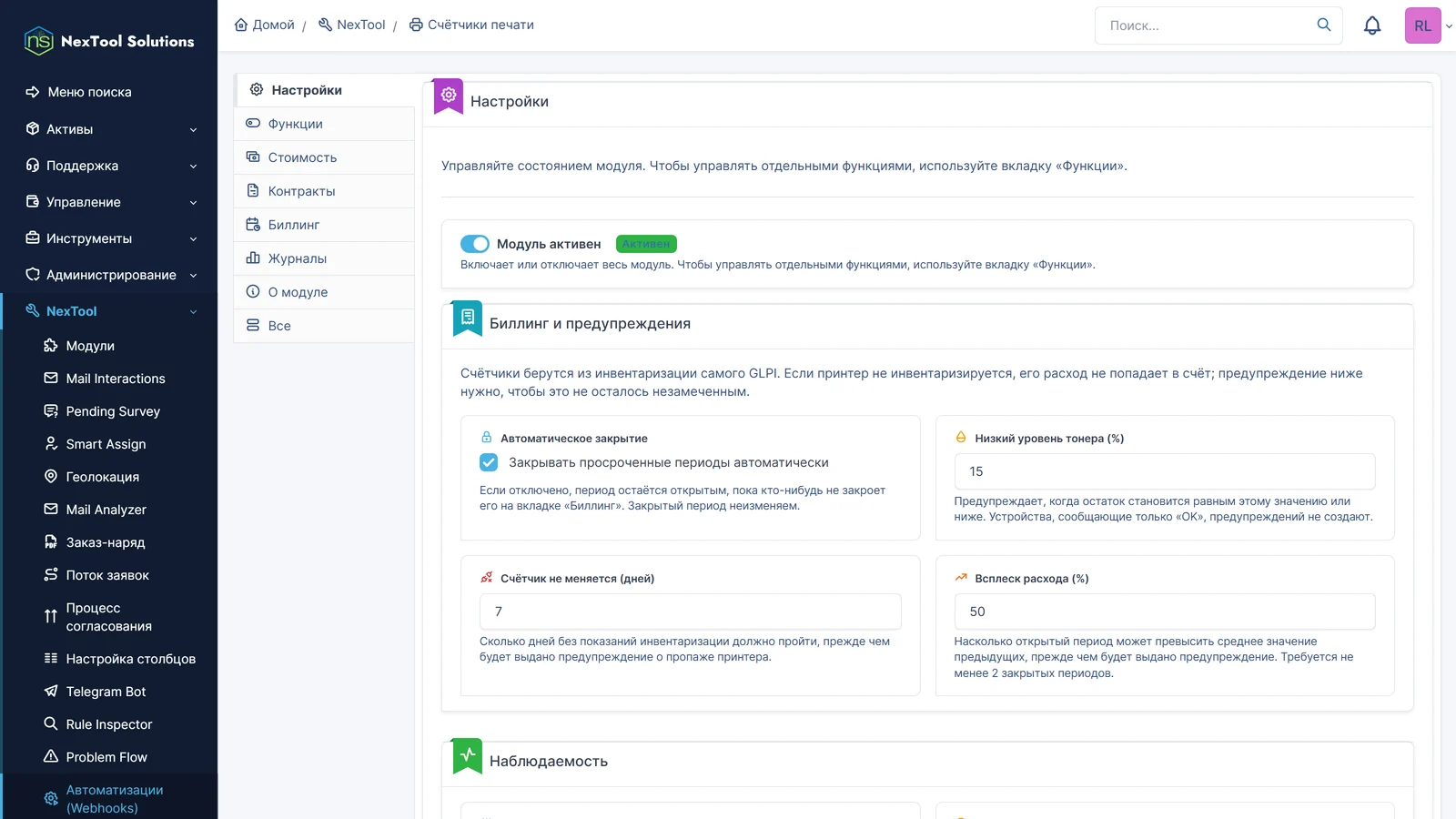Screen dimensions: 1456x819
Task: Open Геолокация pin icon item
Action: tap(51, 477)
